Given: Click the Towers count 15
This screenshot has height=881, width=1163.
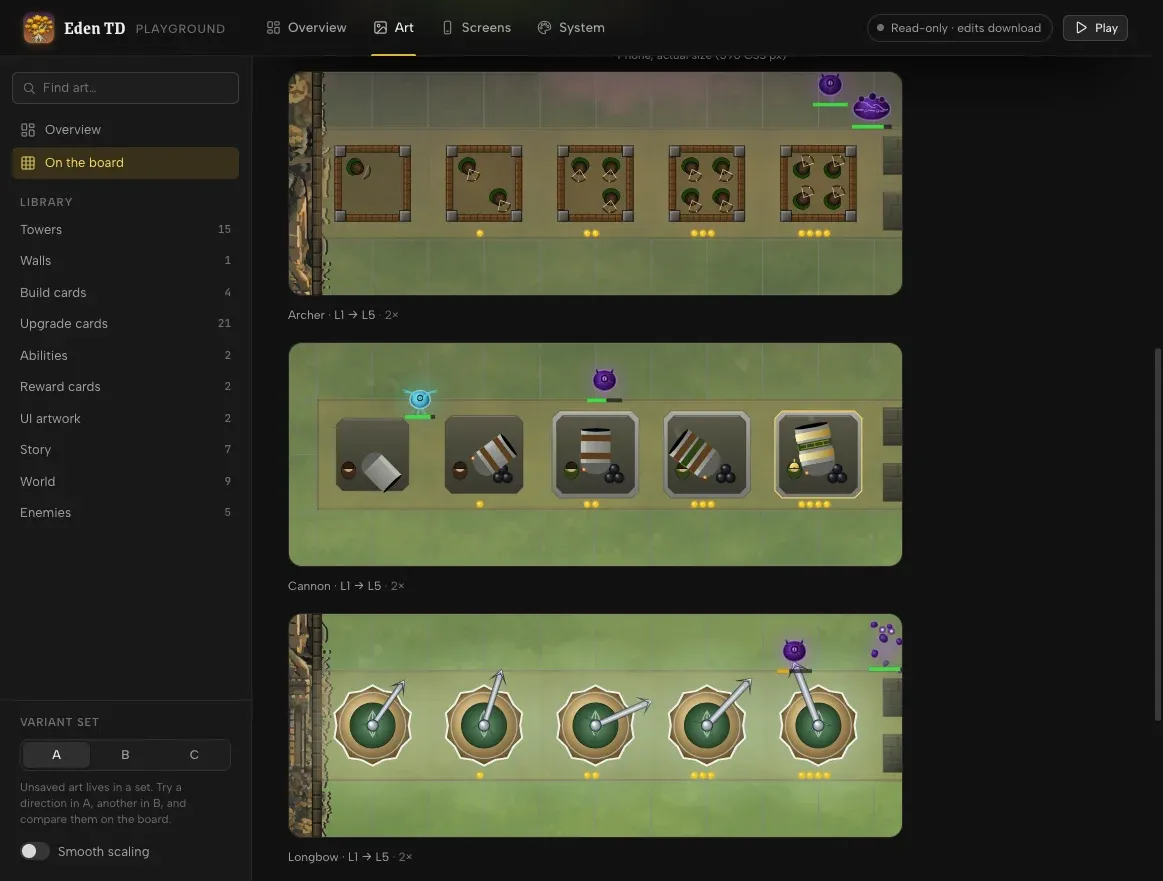Looking at the screenshot, I should (x=224, y=229).
